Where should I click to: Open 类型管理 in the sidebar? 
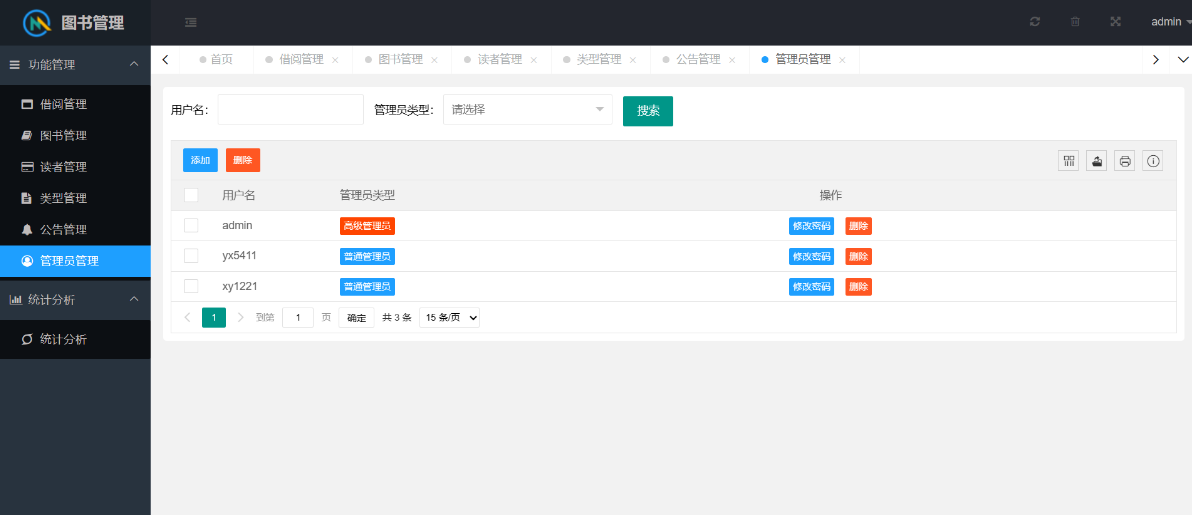pyautogui.click(x=75, y=198)
